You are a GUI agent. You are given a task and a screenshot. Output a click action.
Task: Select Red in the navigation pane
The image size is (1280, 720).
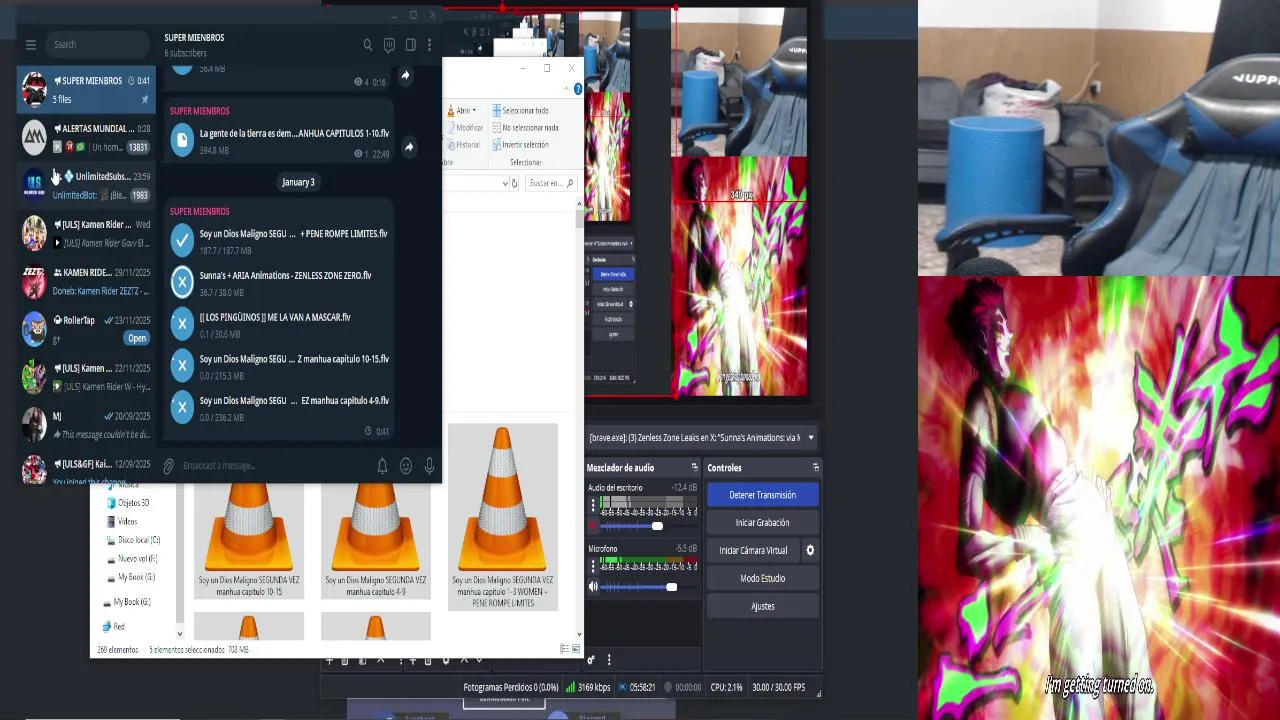pos(113,626)
